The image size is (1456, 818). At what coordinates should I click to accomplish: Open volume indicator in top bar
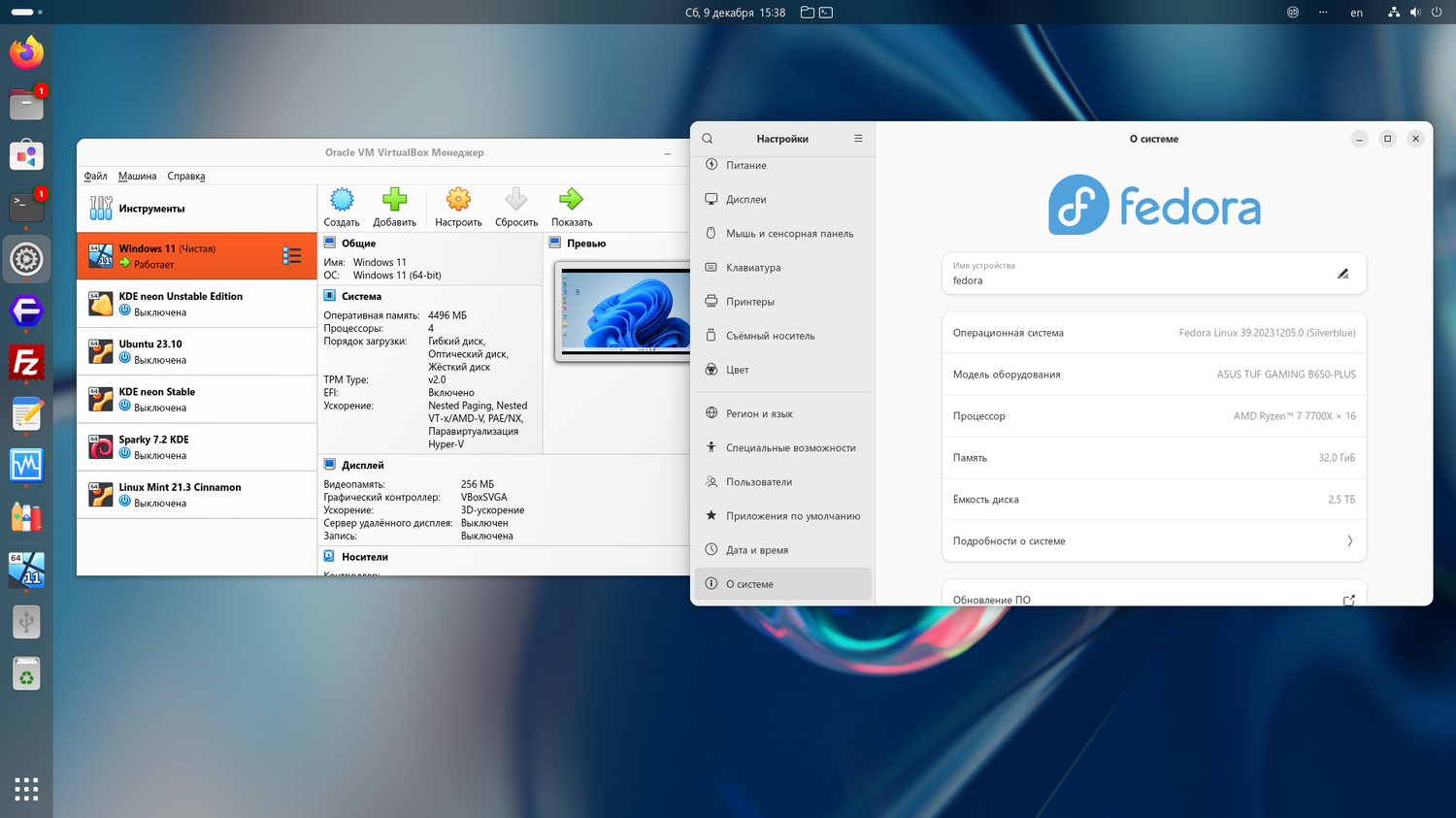(1415, 13)
